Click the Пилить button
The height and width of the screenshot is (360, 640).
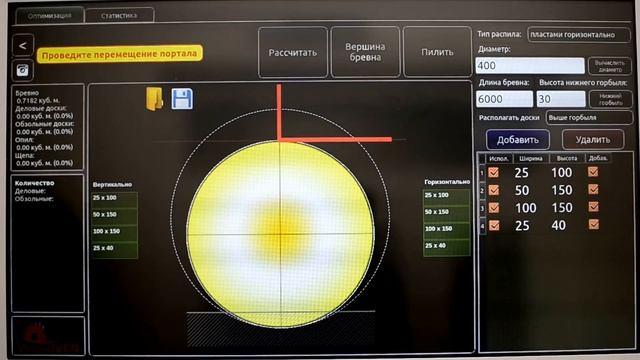pos(437,52)
